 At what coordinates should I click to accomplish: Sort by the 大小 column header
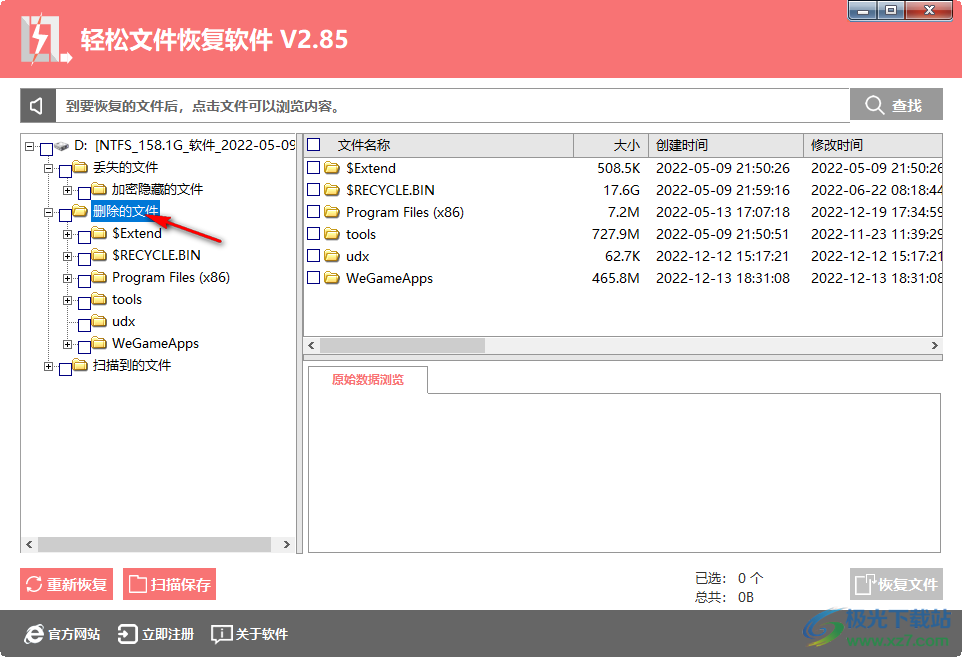click(x=611, y=145)
